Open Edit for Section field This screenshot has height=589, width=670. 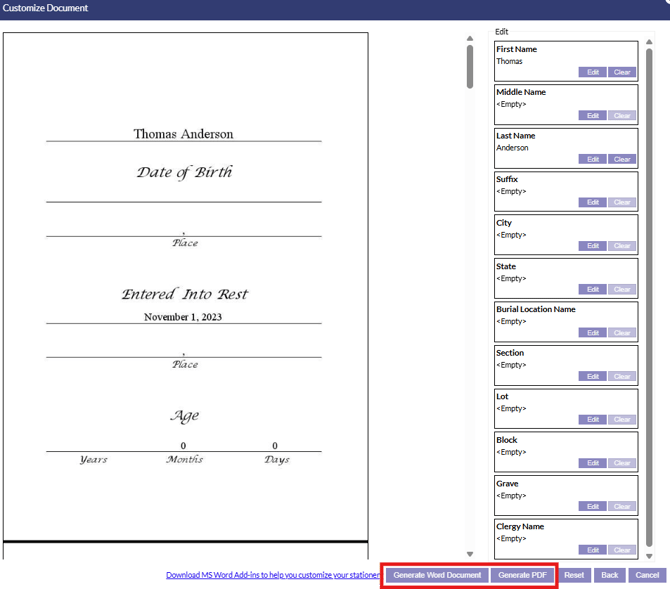[x=592, y=376]
